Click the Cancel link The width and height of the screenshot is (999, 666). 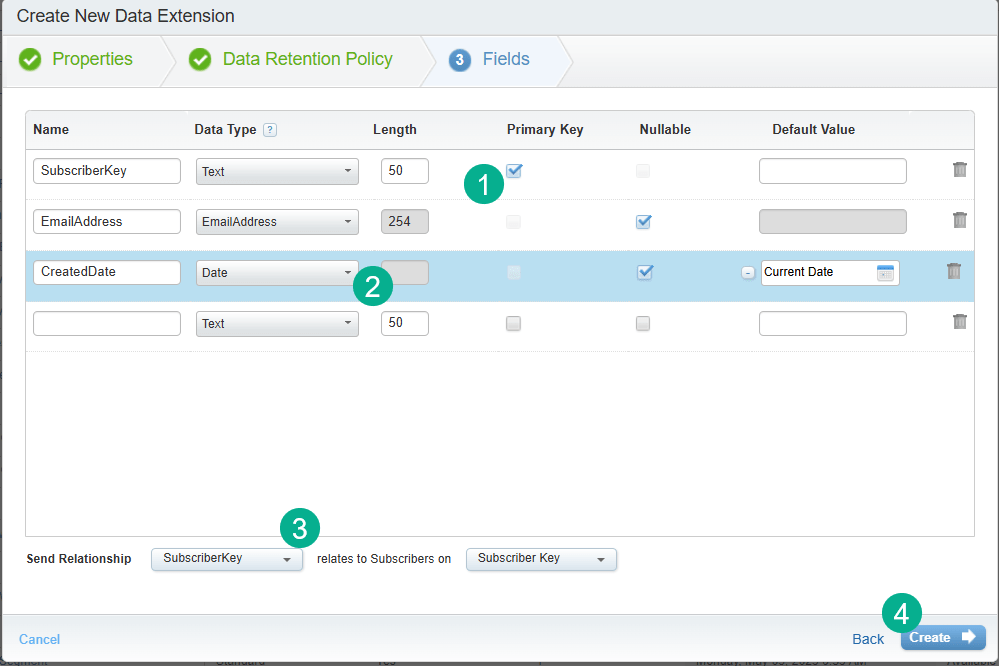pos(39,639)
